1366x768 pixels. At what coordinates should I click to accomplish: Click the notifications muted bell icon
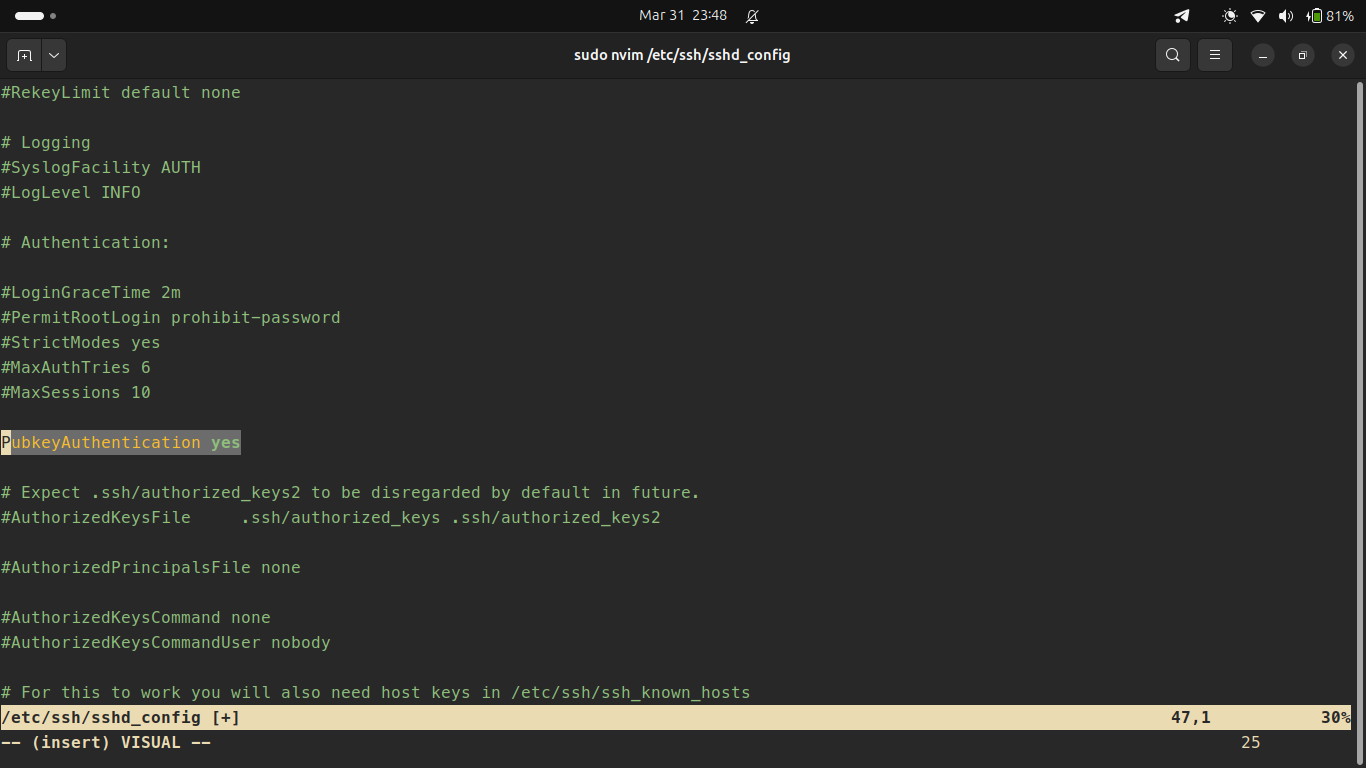pos(752,16)
